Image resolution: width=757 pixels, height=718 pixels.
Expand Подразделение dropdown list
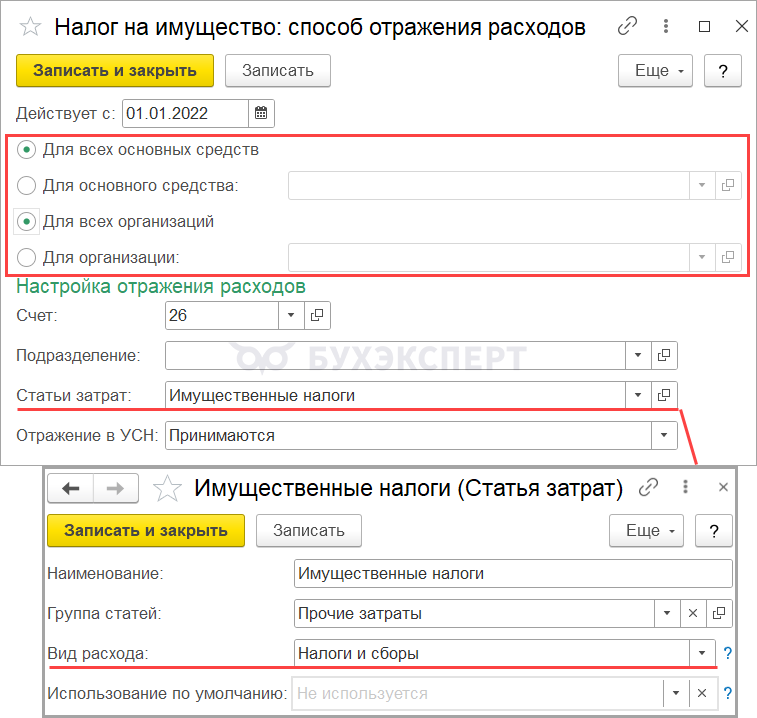(638, 355)
